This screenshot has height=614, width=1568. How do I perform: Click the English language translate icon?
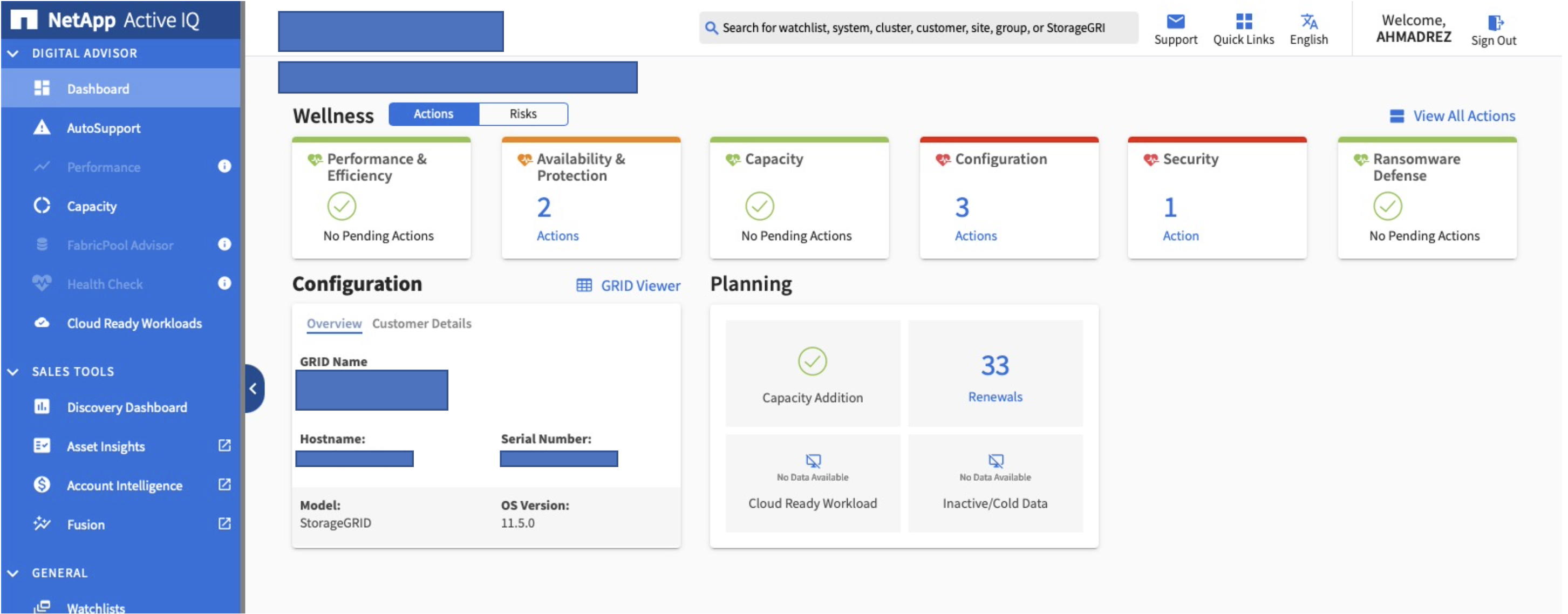[1308, 22]
